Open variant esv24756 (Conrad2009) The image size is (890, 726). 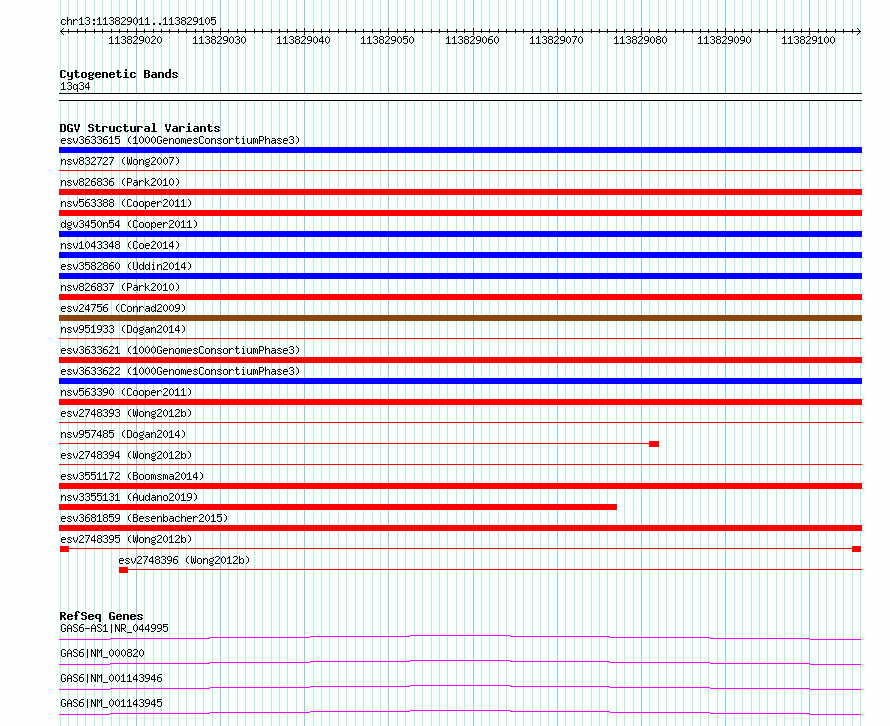point(123,308)
